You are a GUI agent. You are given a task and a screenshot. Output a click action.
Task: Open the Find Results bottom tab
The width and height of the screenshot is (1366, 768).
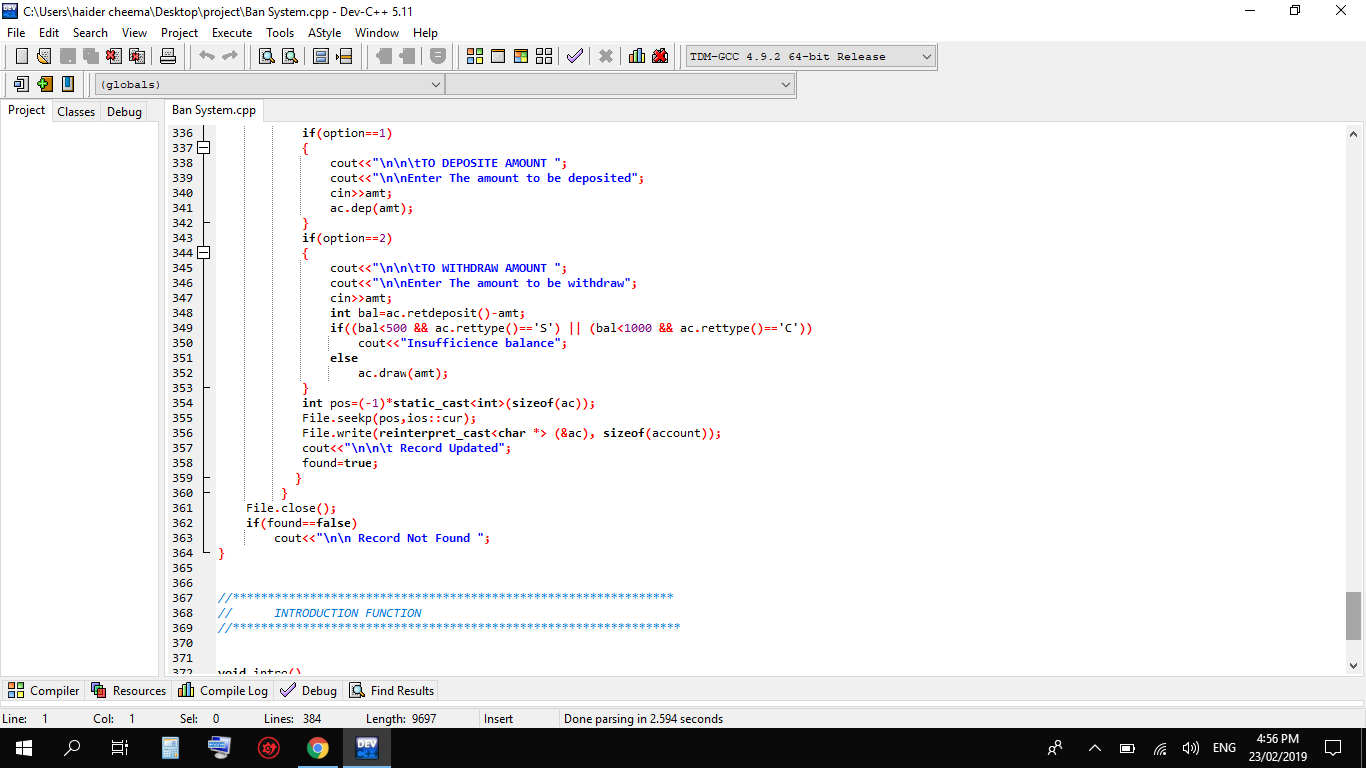391,690
